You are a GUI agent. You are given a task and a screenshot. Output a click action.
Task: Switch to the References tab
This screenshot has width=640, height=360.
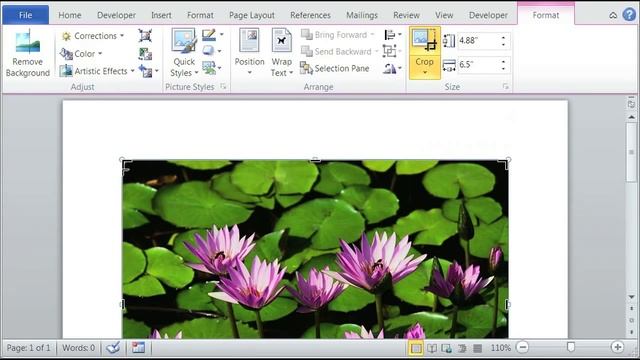point(310,15)
